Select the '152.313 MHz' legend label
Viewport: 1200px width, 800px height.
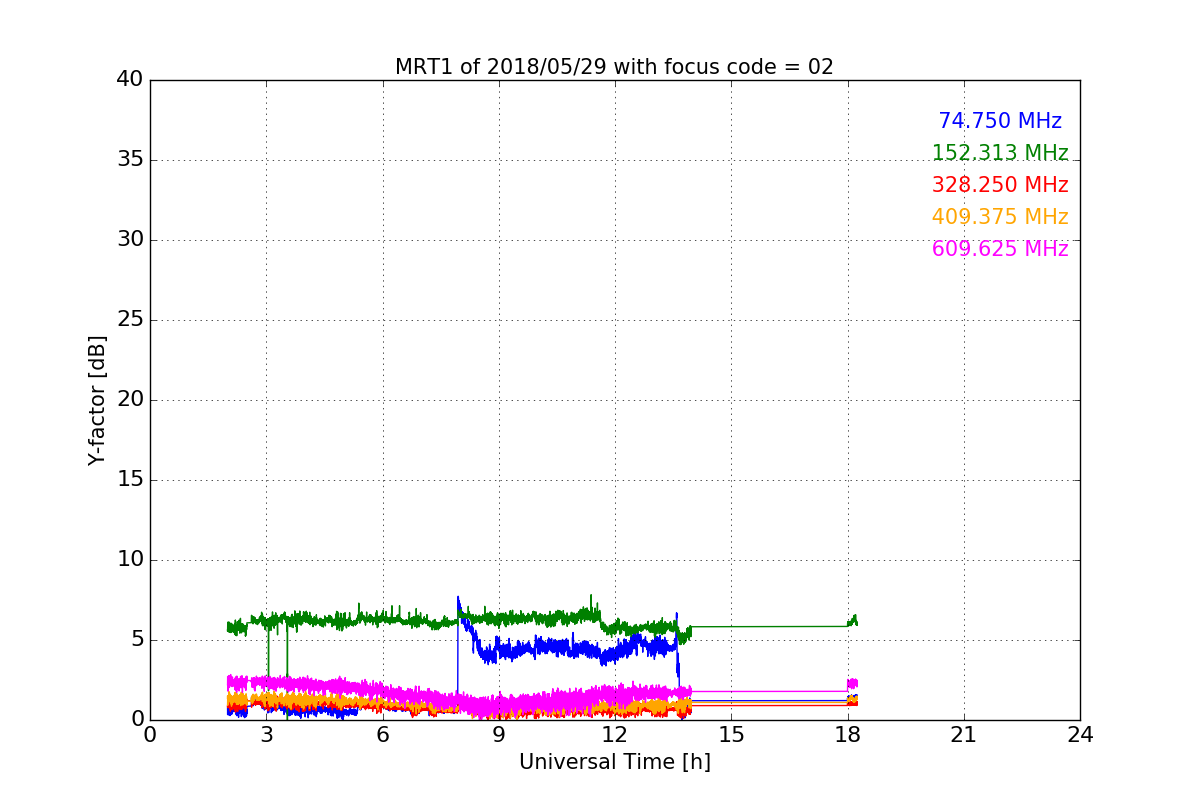pos(1000,153)
